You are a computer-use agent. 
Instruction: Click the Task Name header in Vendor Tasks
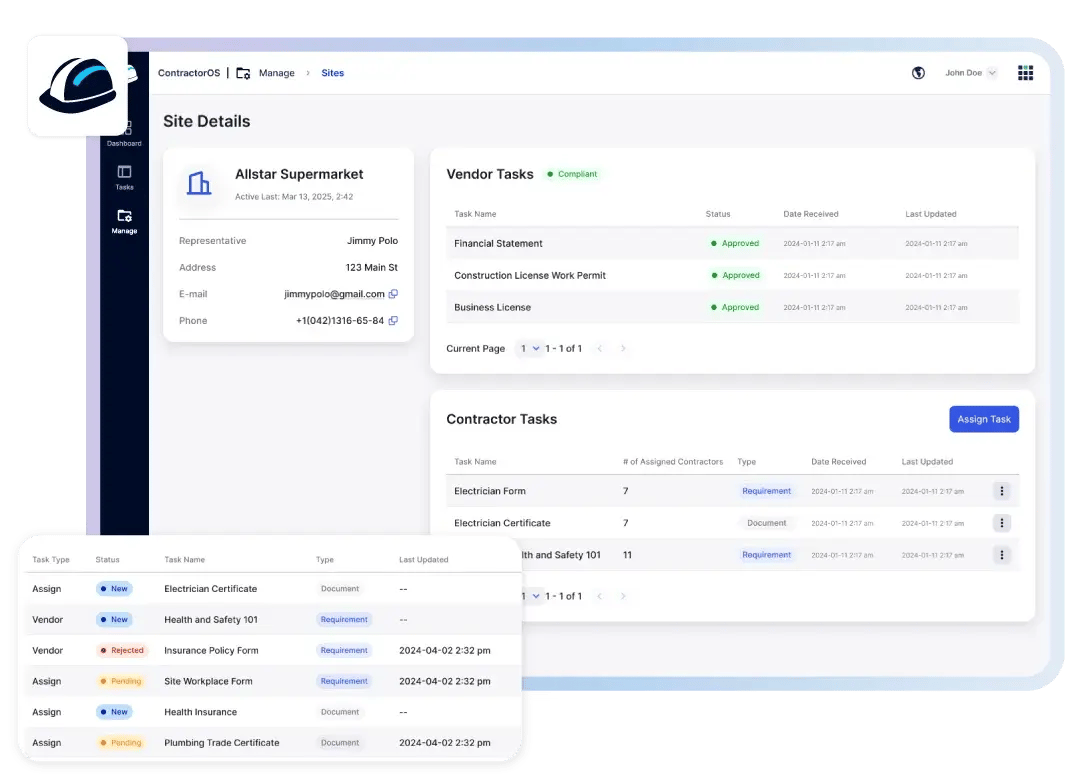475,214
